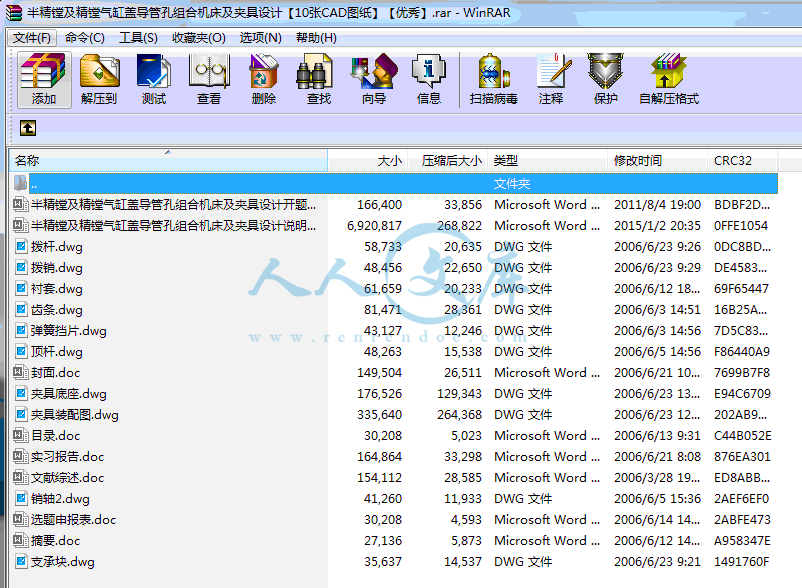Click the parent folder icon in ".." row

(x=20, y=183)
